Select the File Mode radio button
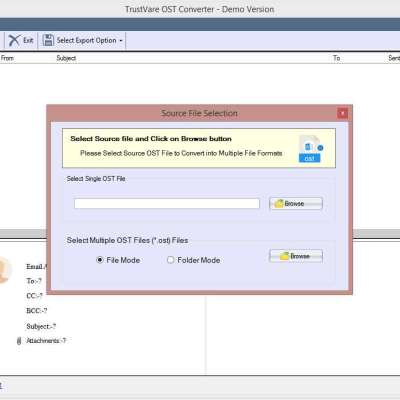Screen dimensions: 400x400 click(x=99, y=260)
